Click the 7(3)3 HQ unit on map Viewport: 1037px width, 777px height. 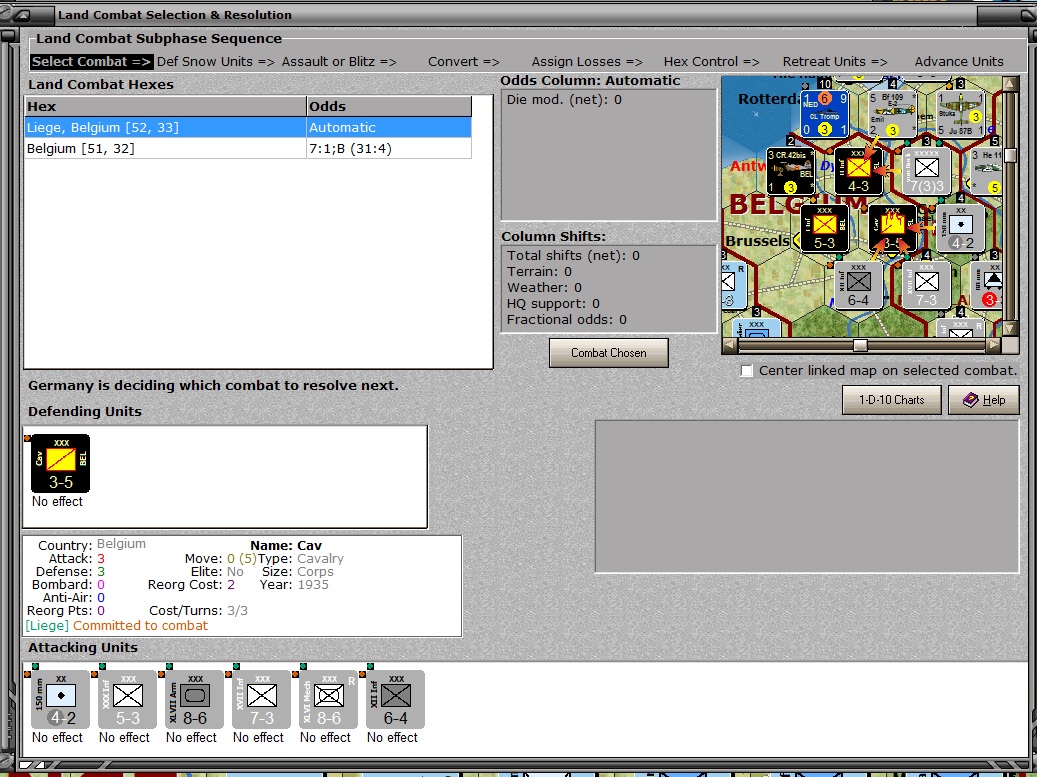point(927,171)
